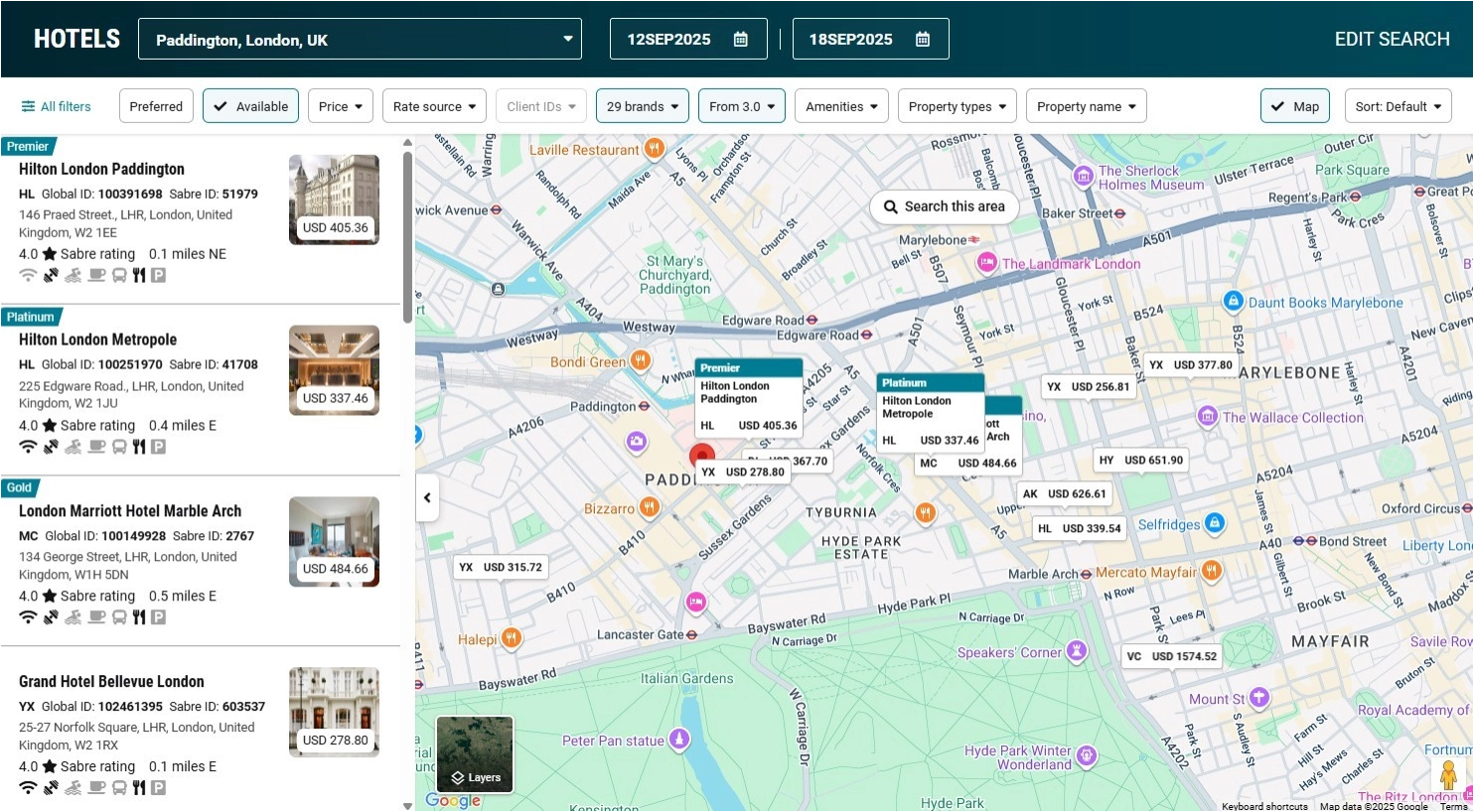The width and height of the screenshot is (1474, 812).
Task: Open the Layers map type selector
Action: [474, 754]
